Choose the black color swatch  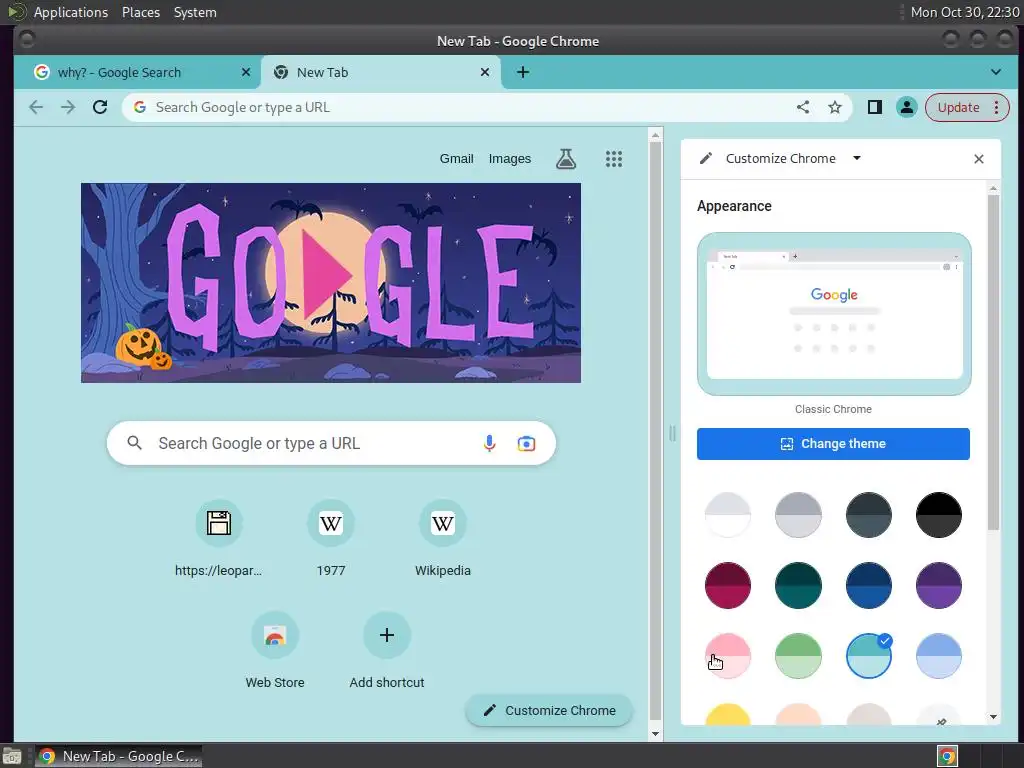[938, 515]
